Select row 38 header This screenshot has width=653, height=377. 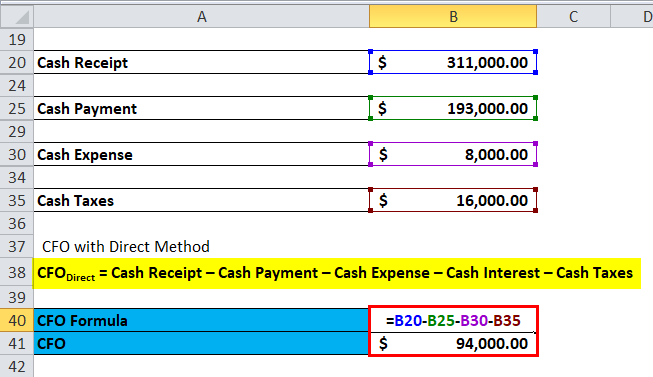click(x=17, y=272)
